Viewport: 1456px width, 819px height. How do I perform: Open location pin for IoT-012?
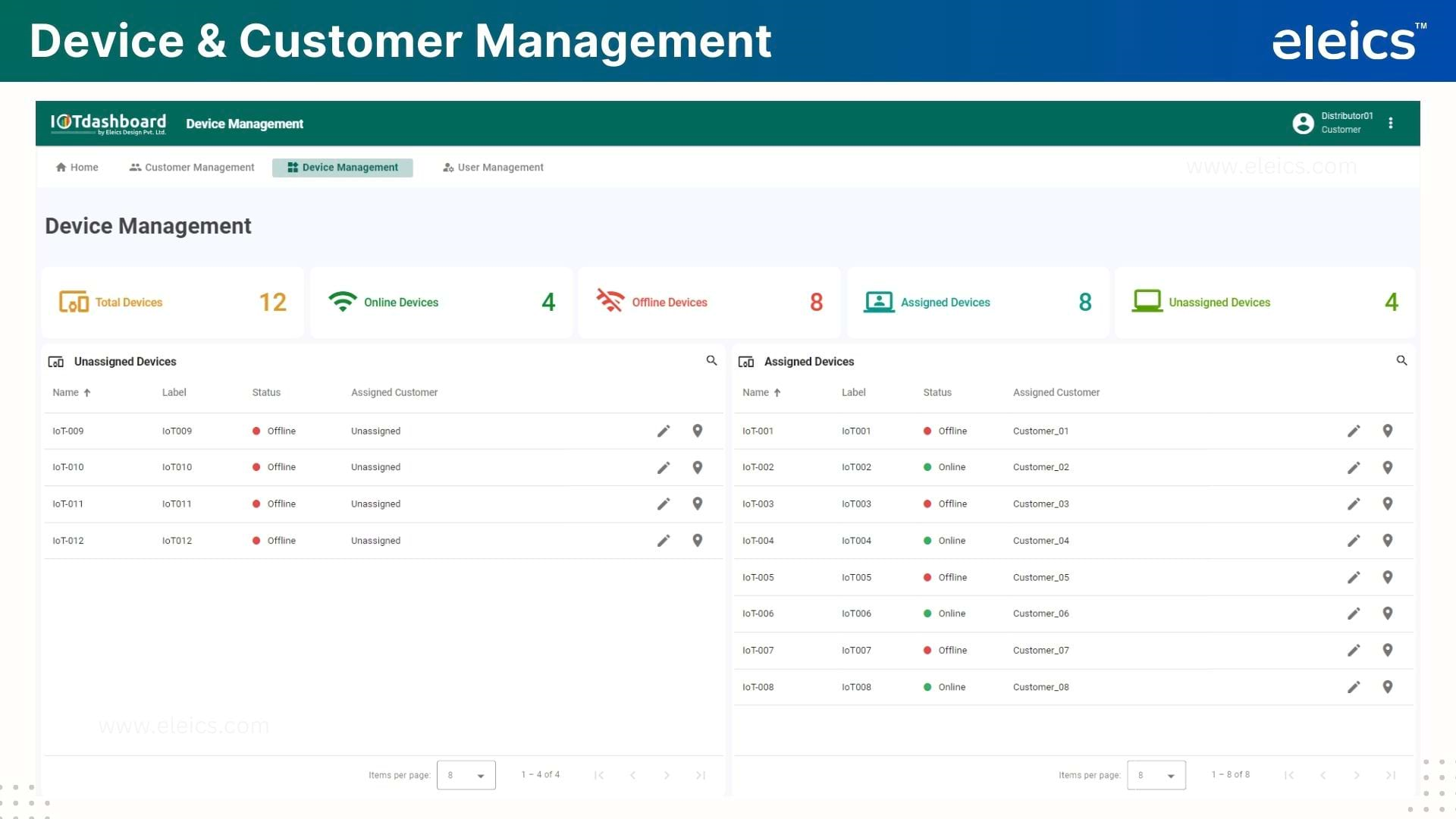[x=698, y=541]
